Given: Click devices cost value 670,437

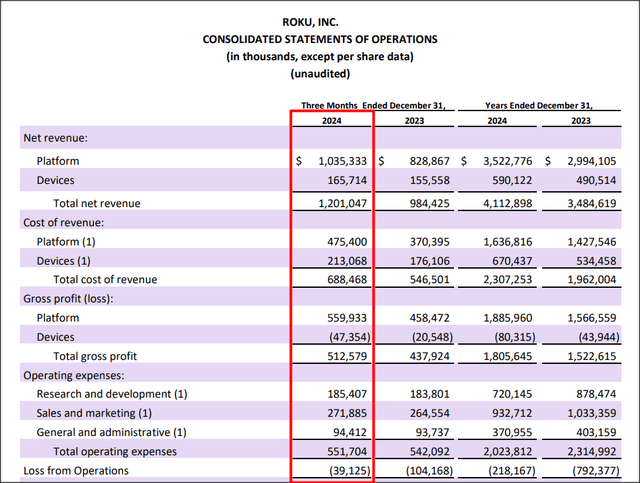Looking at the screenshot, I should (512, 261).
